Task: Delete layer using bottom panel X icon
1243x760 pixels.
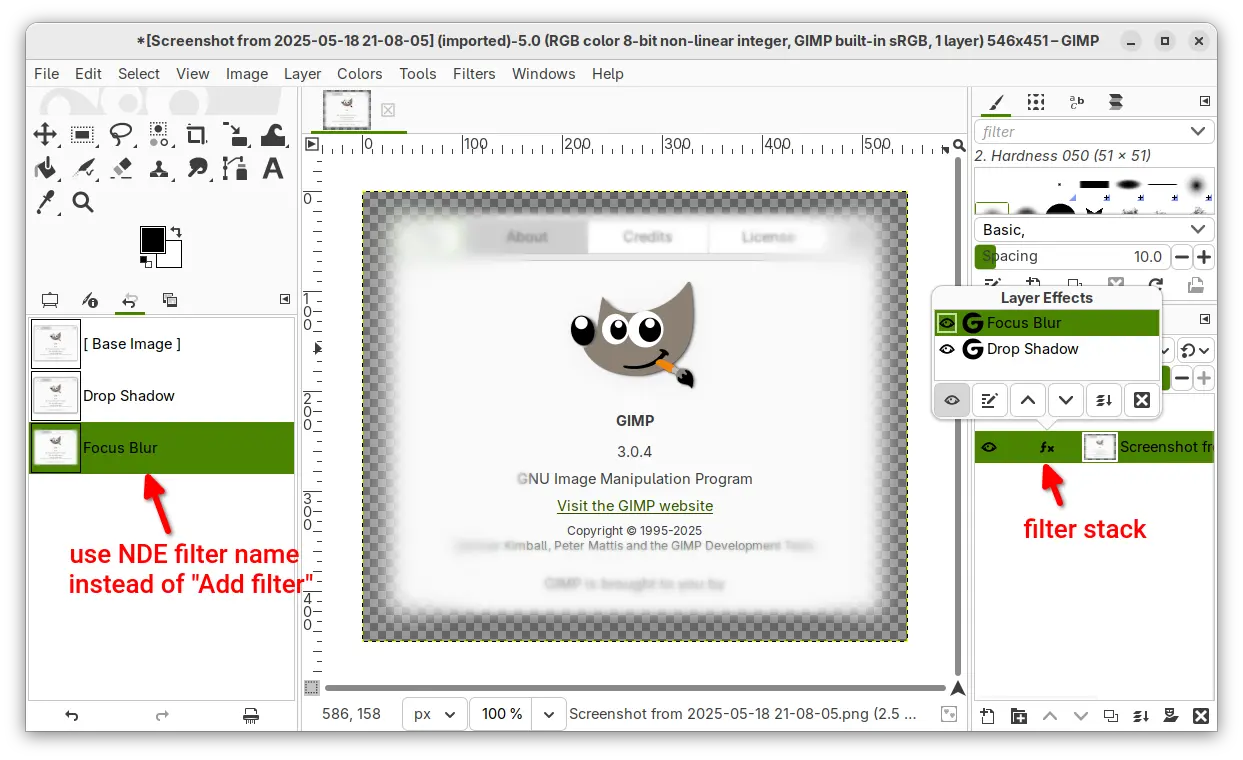Action: click(1201, 716)
